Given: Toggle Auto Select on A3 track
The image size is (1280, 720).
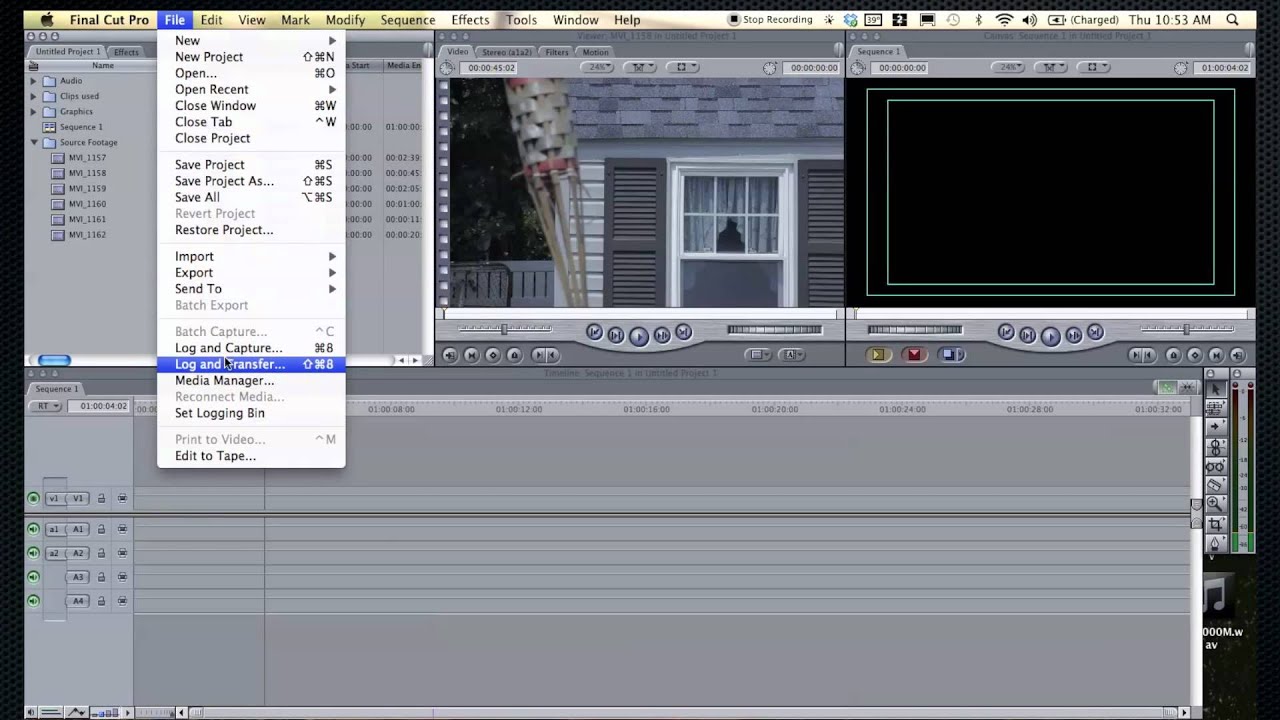Looking at the screenshot, I should click(122, 577).
